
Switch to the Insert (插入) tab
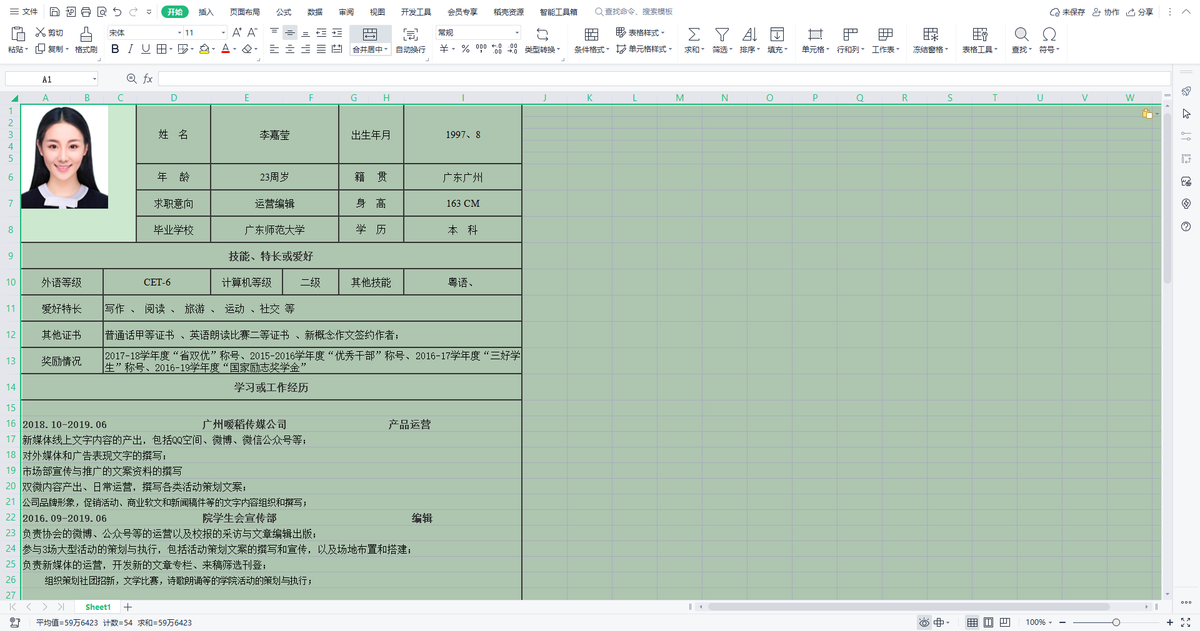[x=206, y=12]
